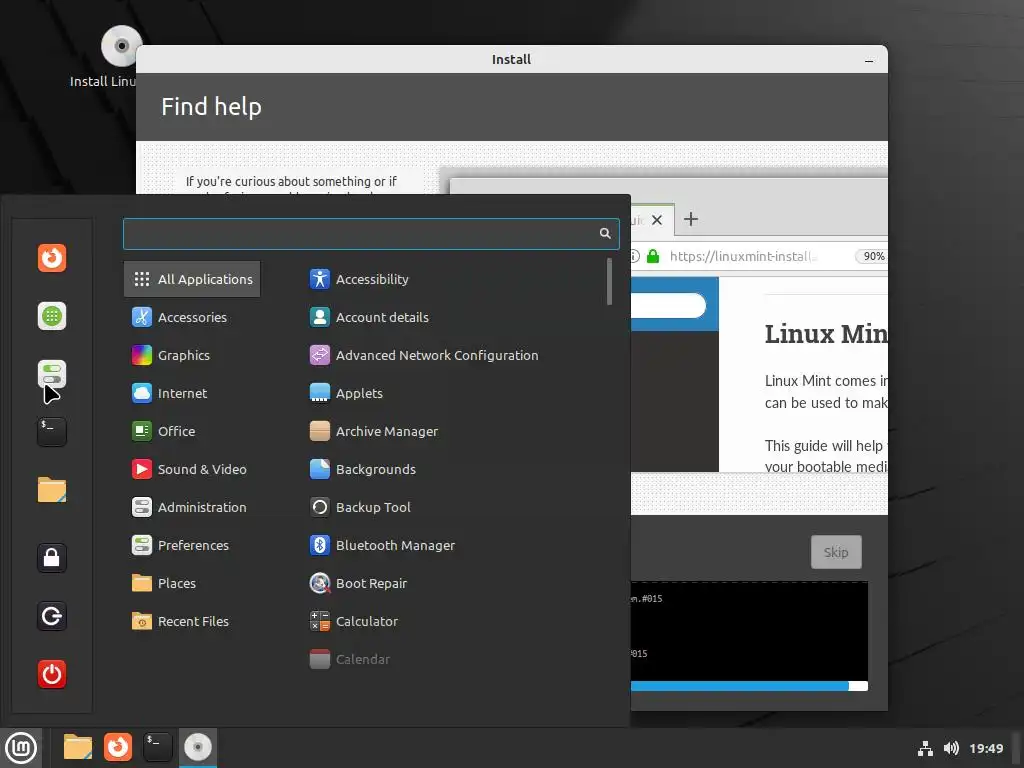Launch Firefox from the menu favorites sidebar
Viewport: 1024px width, 768px height.
[x=52, y=257]
